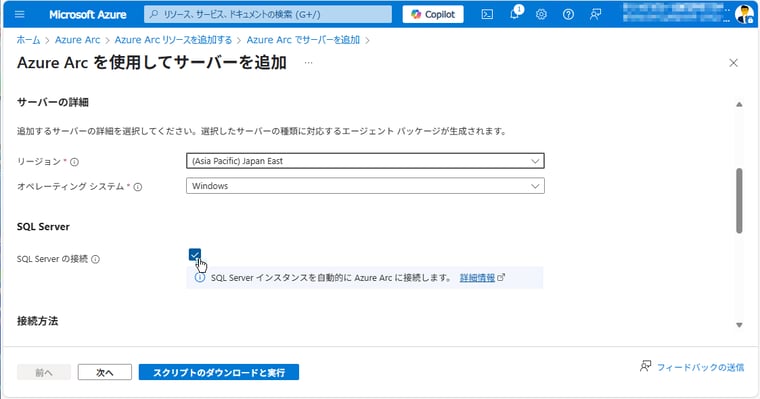This screenshot has width=760, height=399.
Task: Show info tooltip for SQL Server の接続
Action: (95, 259)
